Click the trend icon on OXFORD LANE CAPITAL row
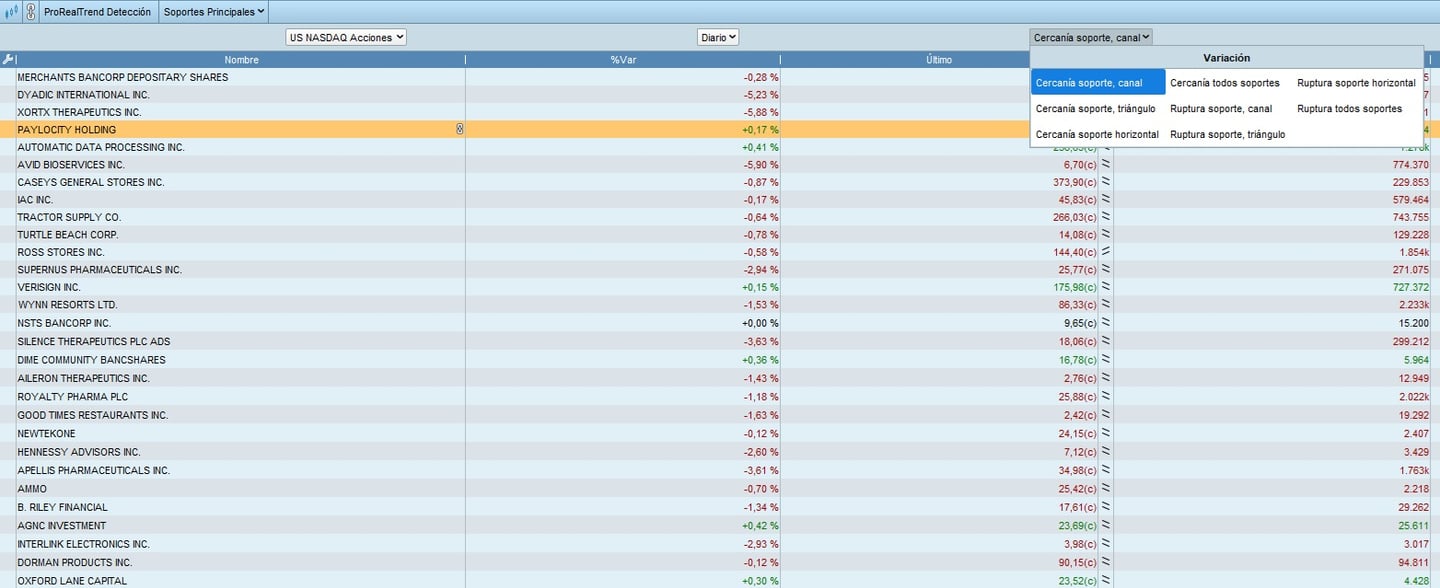Screen dimensions: 1440x588 click(x=1105, y=581)
